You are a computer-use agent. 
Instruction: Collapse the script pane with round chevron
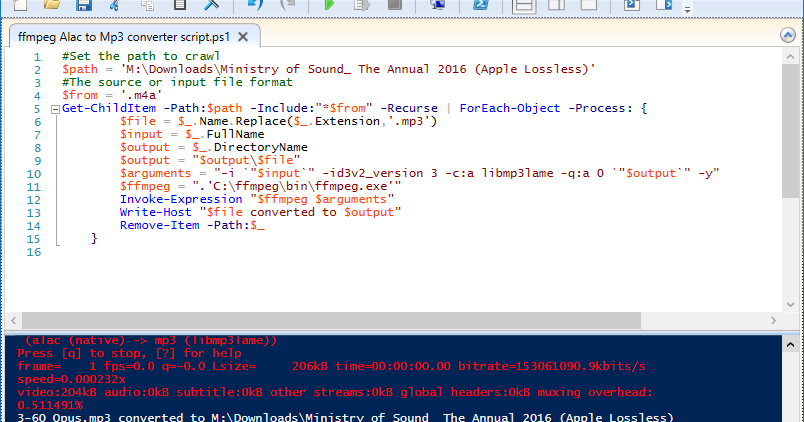point(788,35)
